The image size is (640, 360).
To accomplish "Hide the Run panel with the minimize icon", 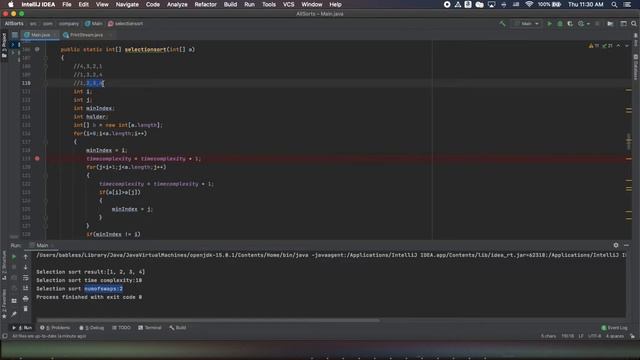I will (627, 245).
